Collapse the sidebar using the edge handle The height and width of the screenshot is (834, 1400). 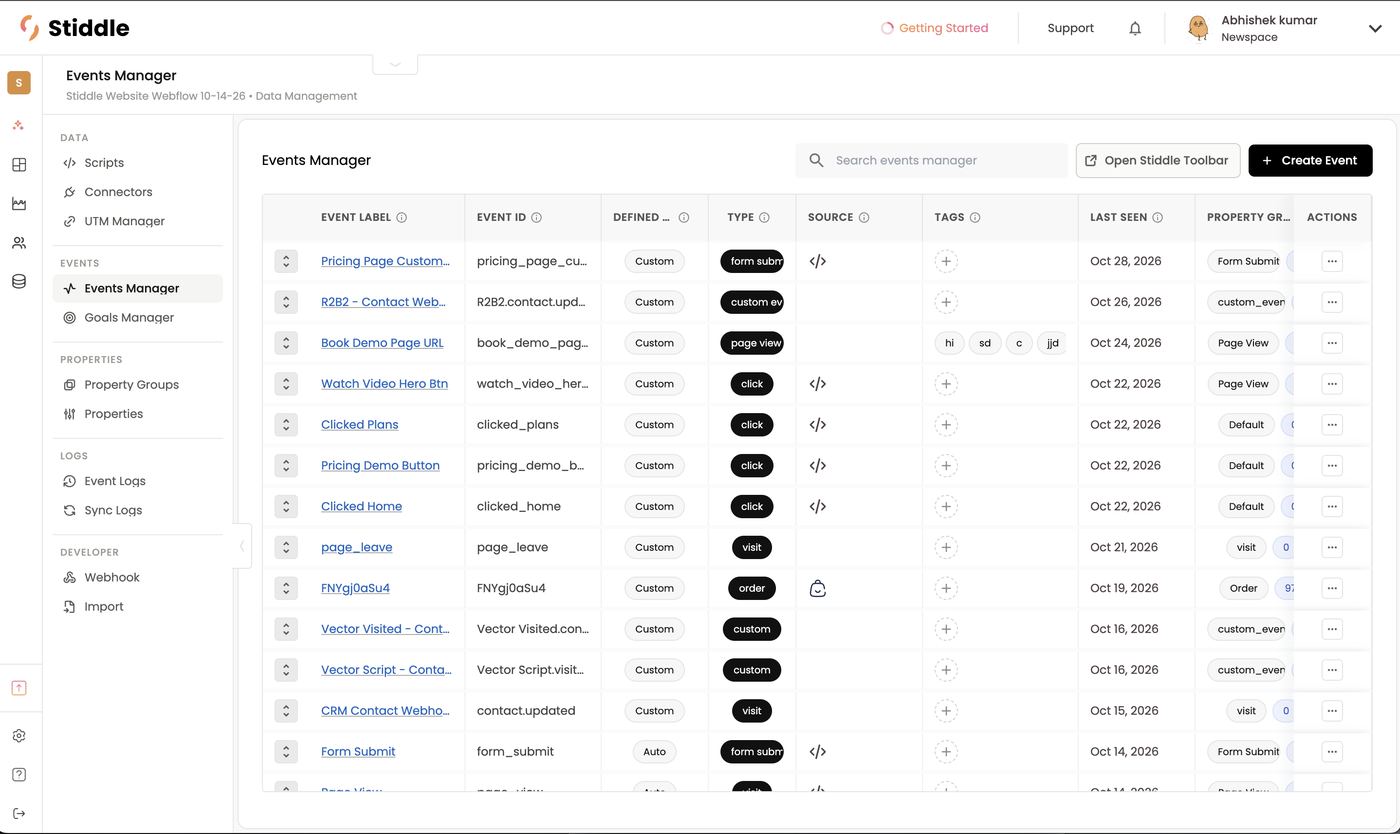(242, 546)
